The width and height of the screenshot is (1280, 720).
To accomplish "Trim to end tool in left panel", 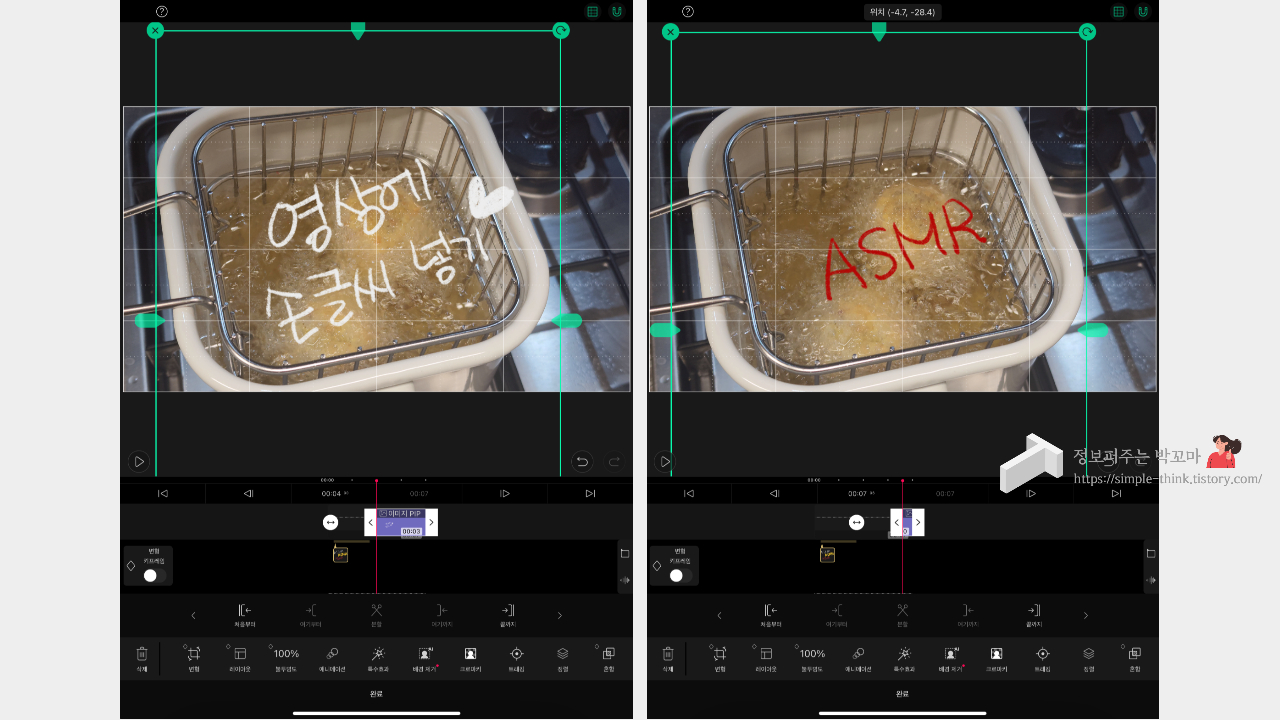I will point(508,614).
